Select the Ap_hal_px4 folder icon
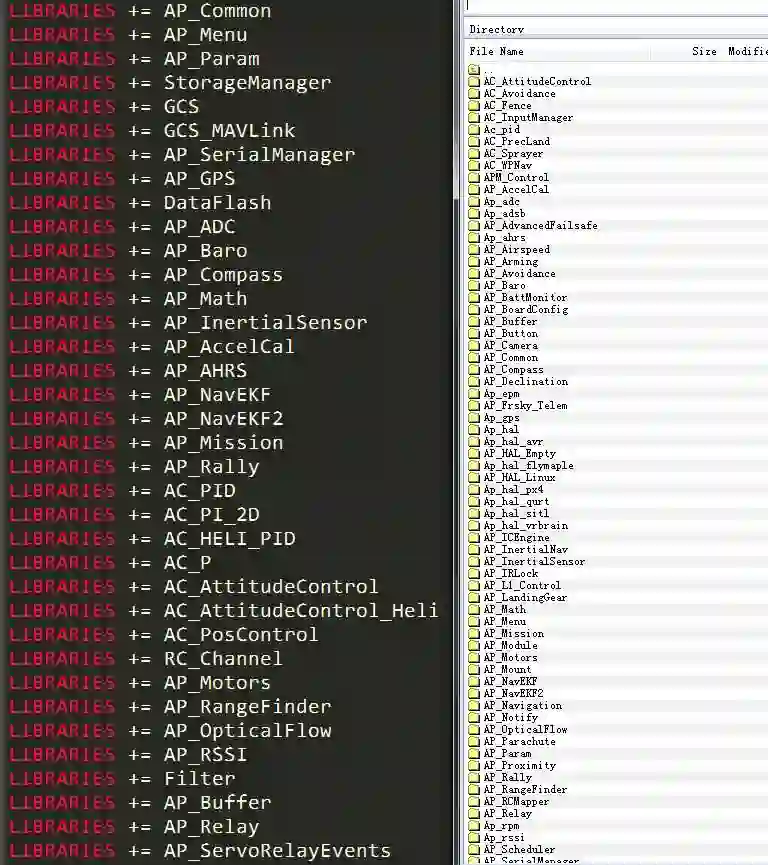 click(x=474, y=490)
